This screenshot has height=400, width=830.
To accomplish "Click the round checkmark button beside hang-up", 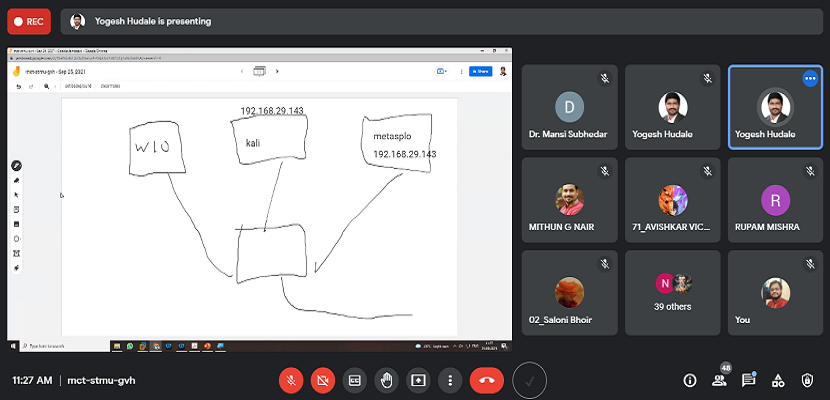I will [x=529, y=380].
